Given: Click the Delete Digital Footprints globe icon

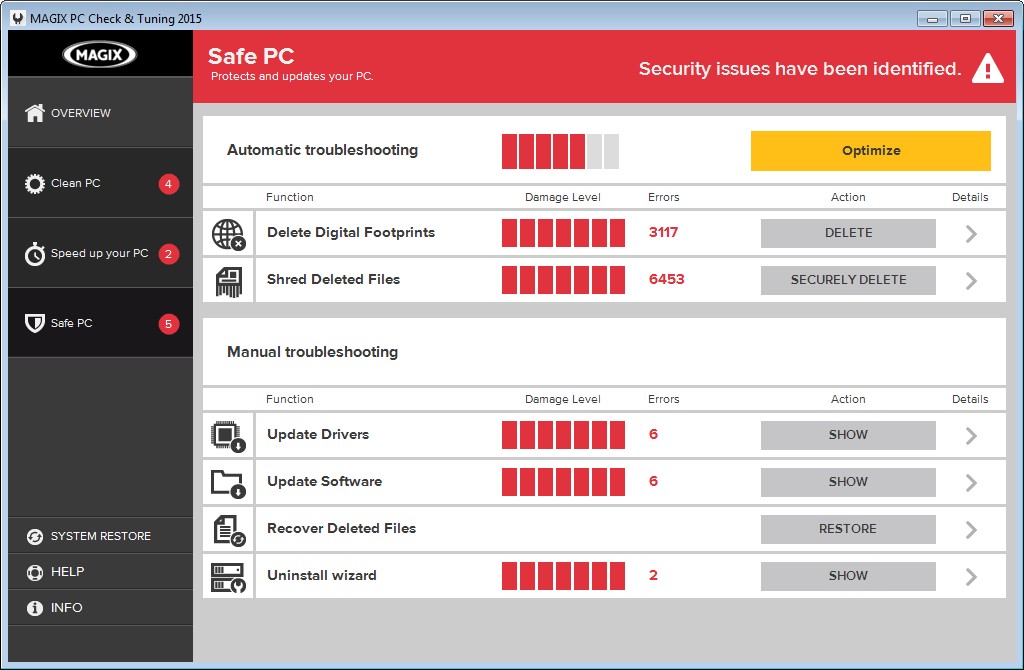Looking at the screenshot, I should [x=228, y=234].
